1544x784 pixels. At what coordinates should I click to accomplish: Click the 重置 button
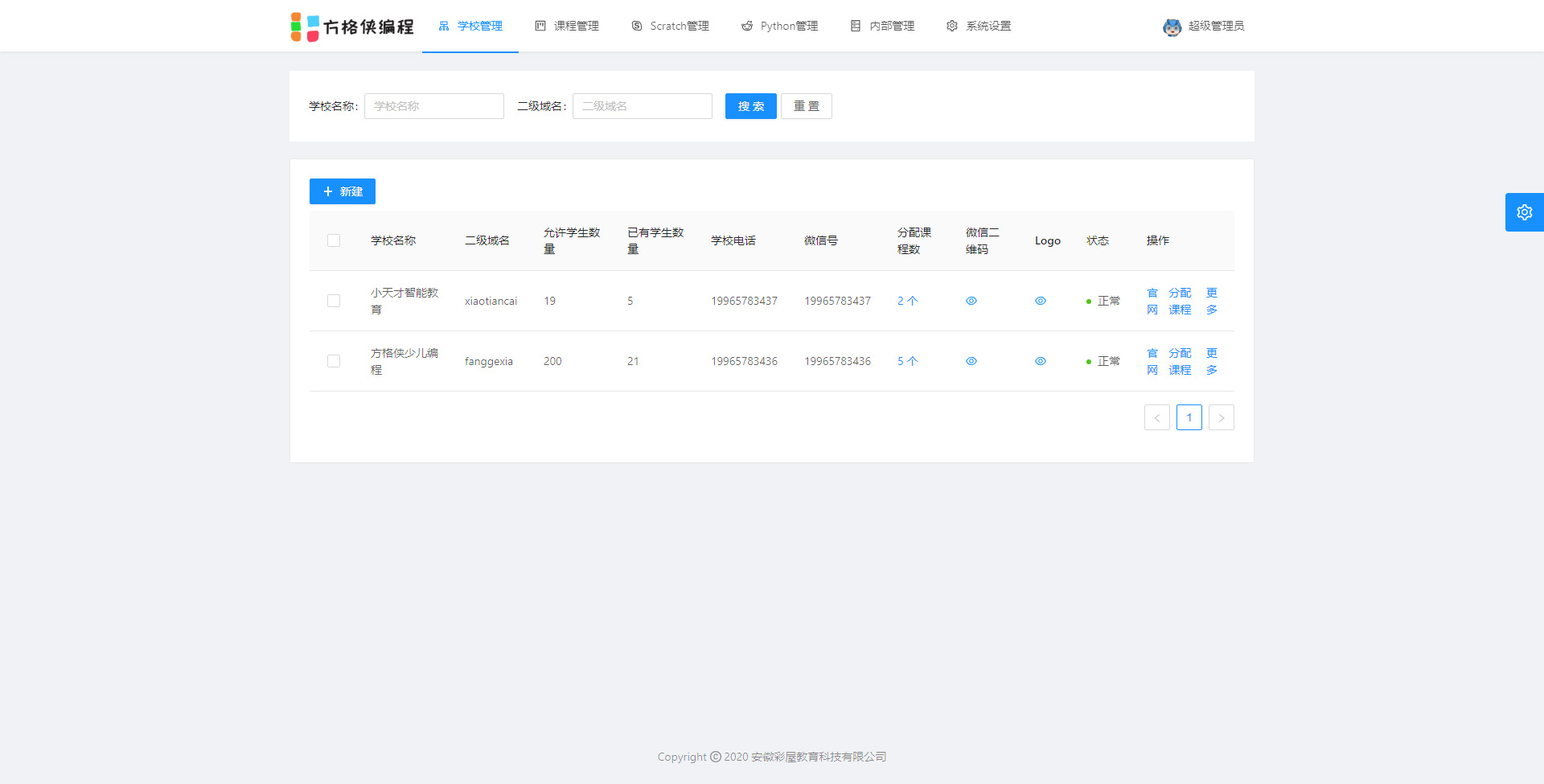[x=807, y=106]
